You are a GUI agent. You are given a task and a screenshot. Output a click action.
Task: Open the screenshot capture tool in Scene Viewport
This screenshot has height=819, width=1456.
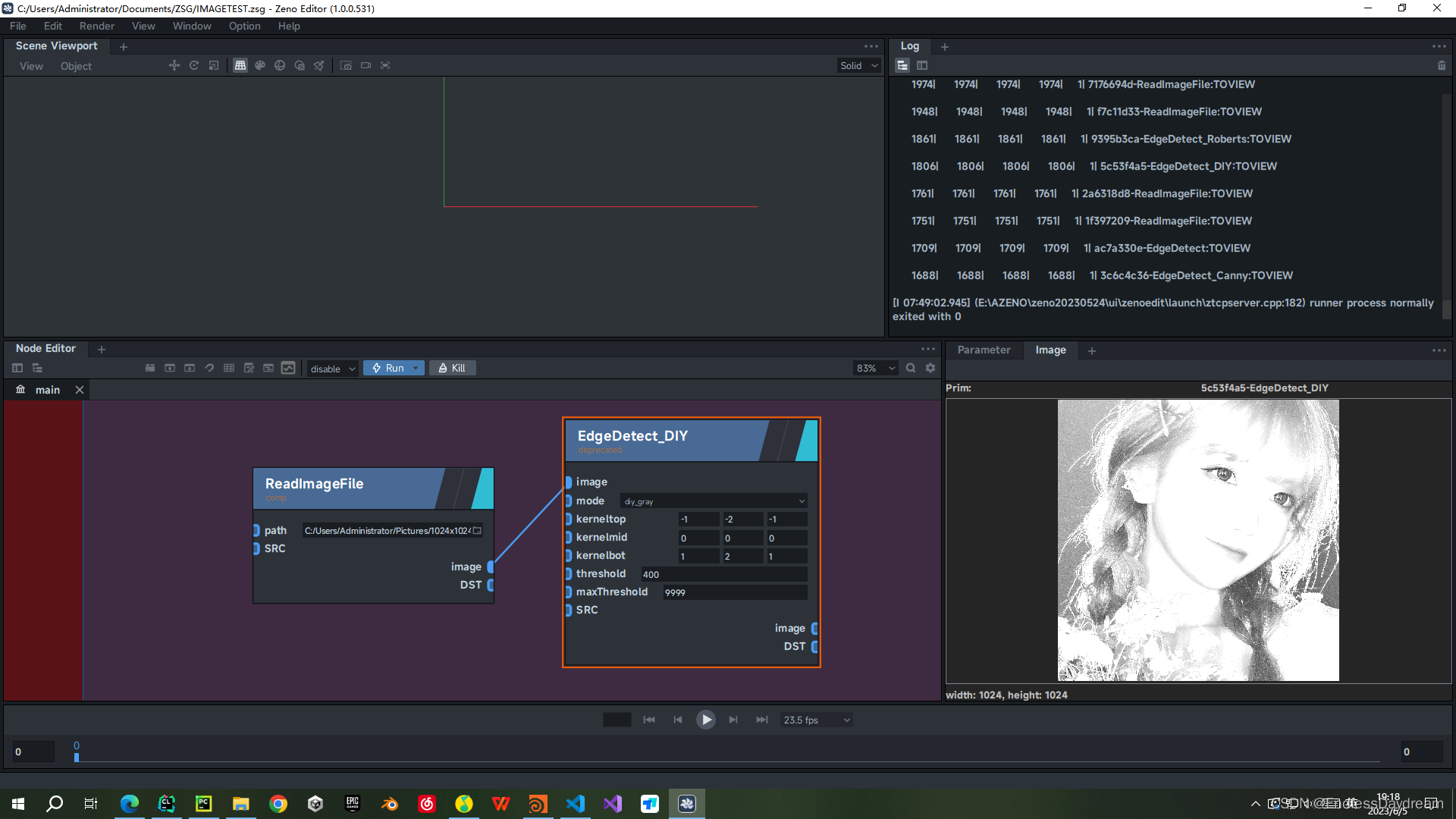(346, 65)
